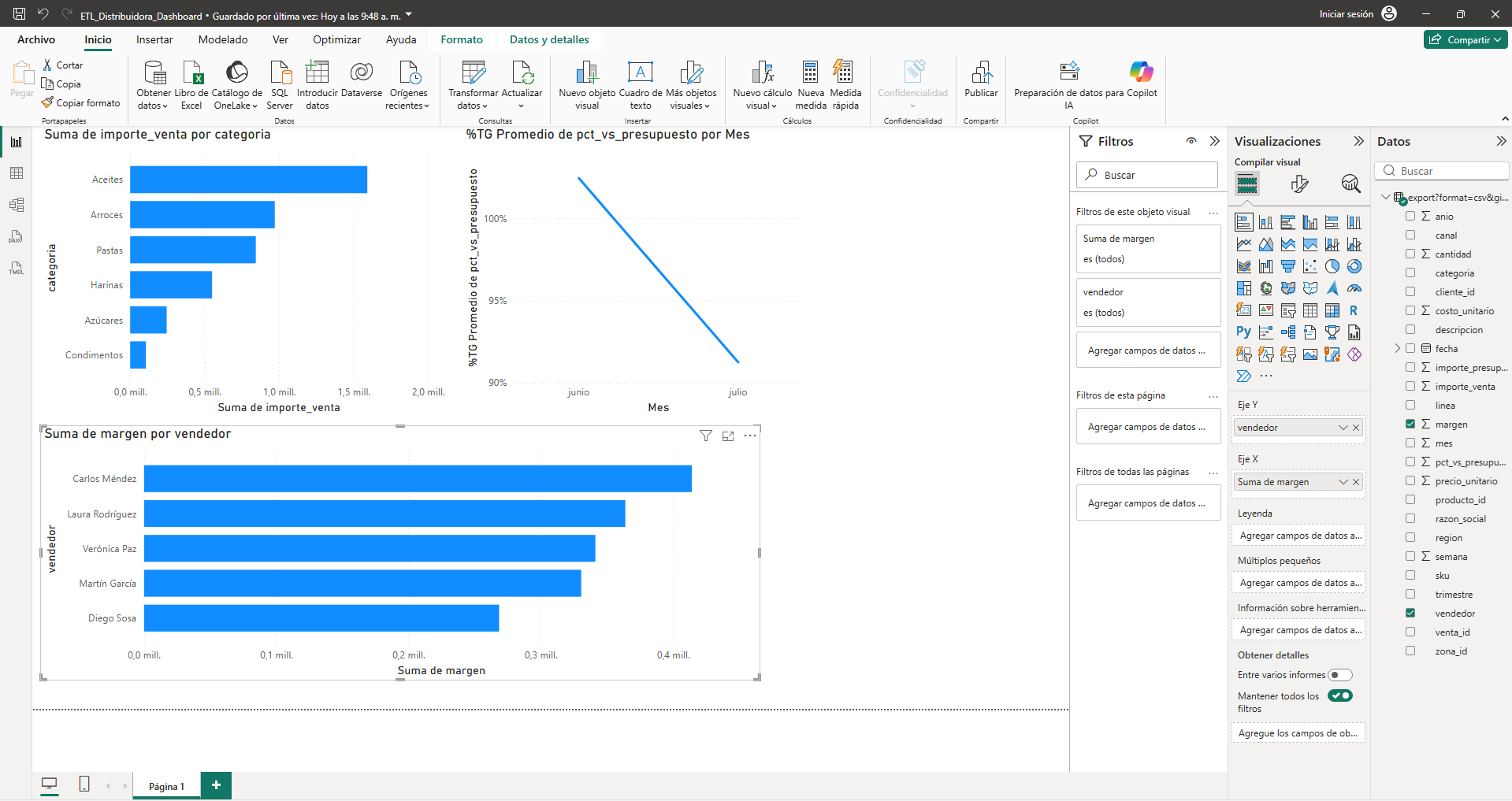Open vendedor field dropdown in Eje Y
Viewport: 1512px width, 801px height.
[x=1343, y=428]
